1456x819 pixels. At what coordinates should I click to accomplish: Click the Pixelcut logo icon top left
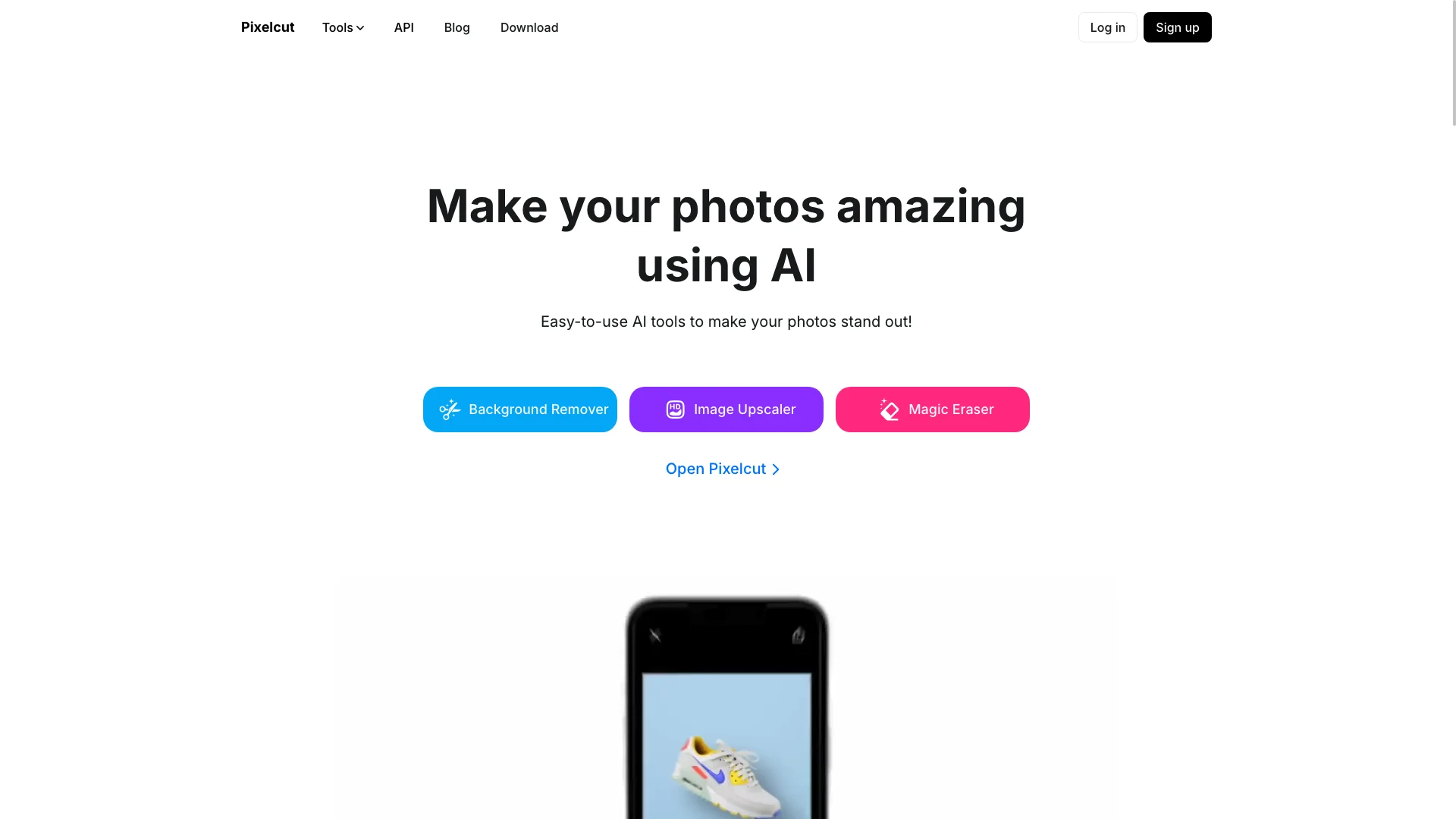[x=267, y=27]
